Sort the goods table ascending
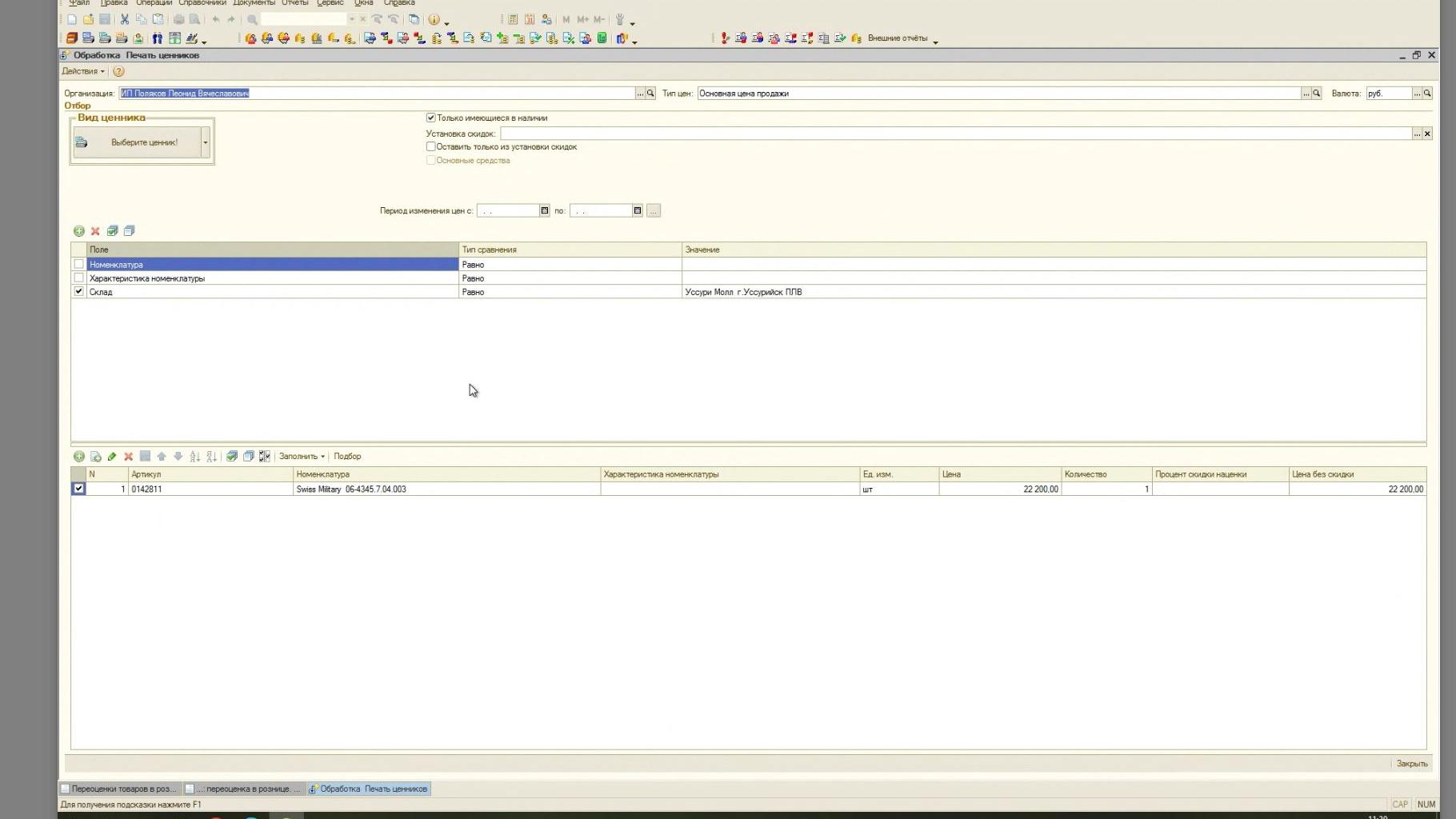Viewport: 1456px width, 819px height. (x=194, y=457)
